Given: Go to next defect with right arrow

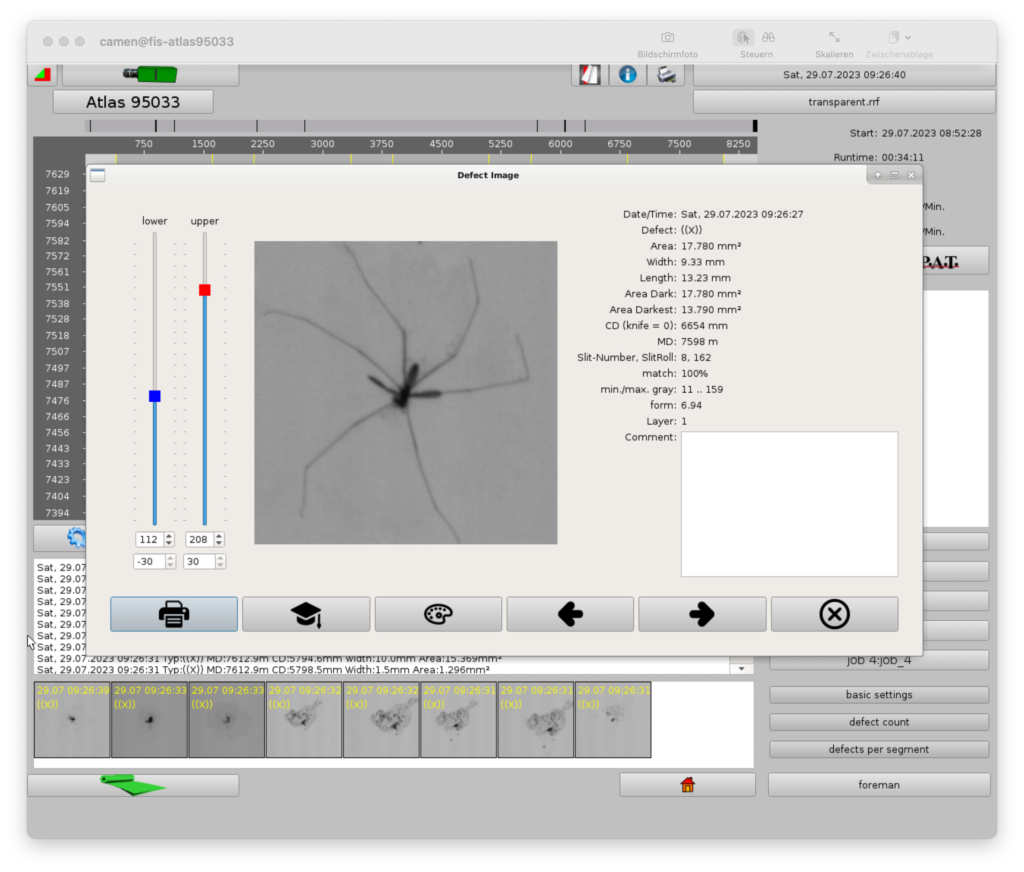Looking at the screenshot, I should 702,614.
